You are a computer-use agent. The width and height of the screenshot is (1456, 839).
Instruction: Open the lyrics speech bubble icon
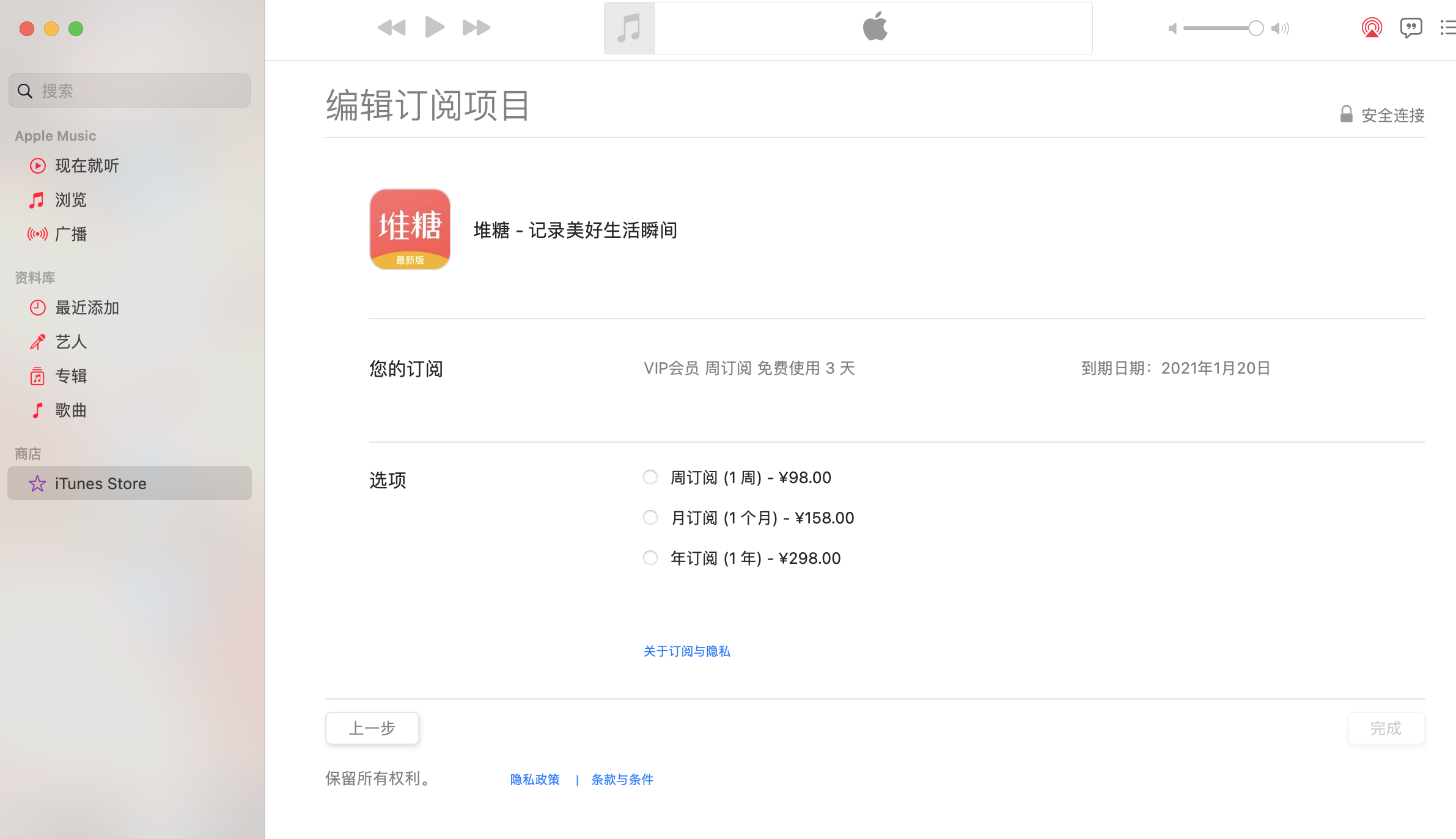(x=1411, y=28)
